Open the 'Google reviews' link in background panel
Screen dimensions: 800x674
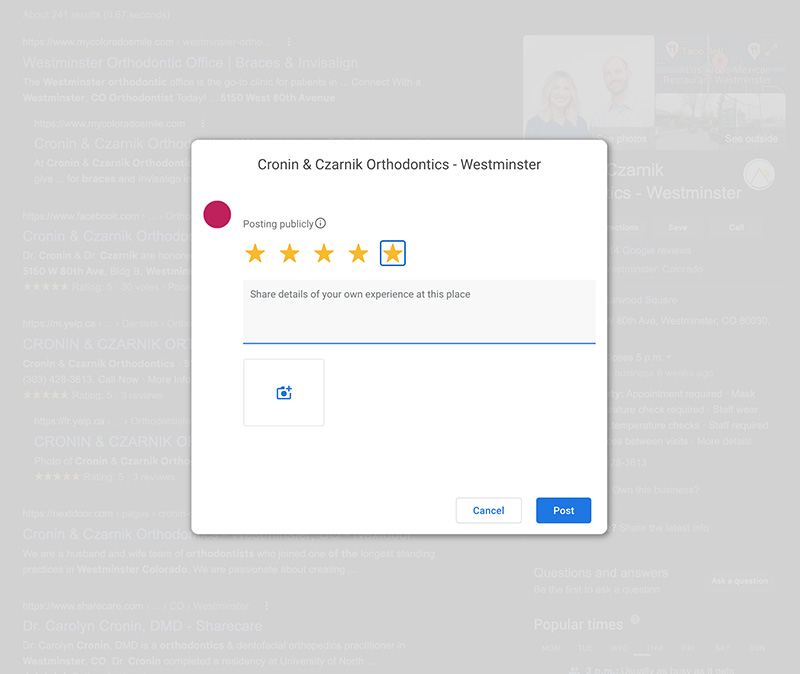[x=652, y=251]
